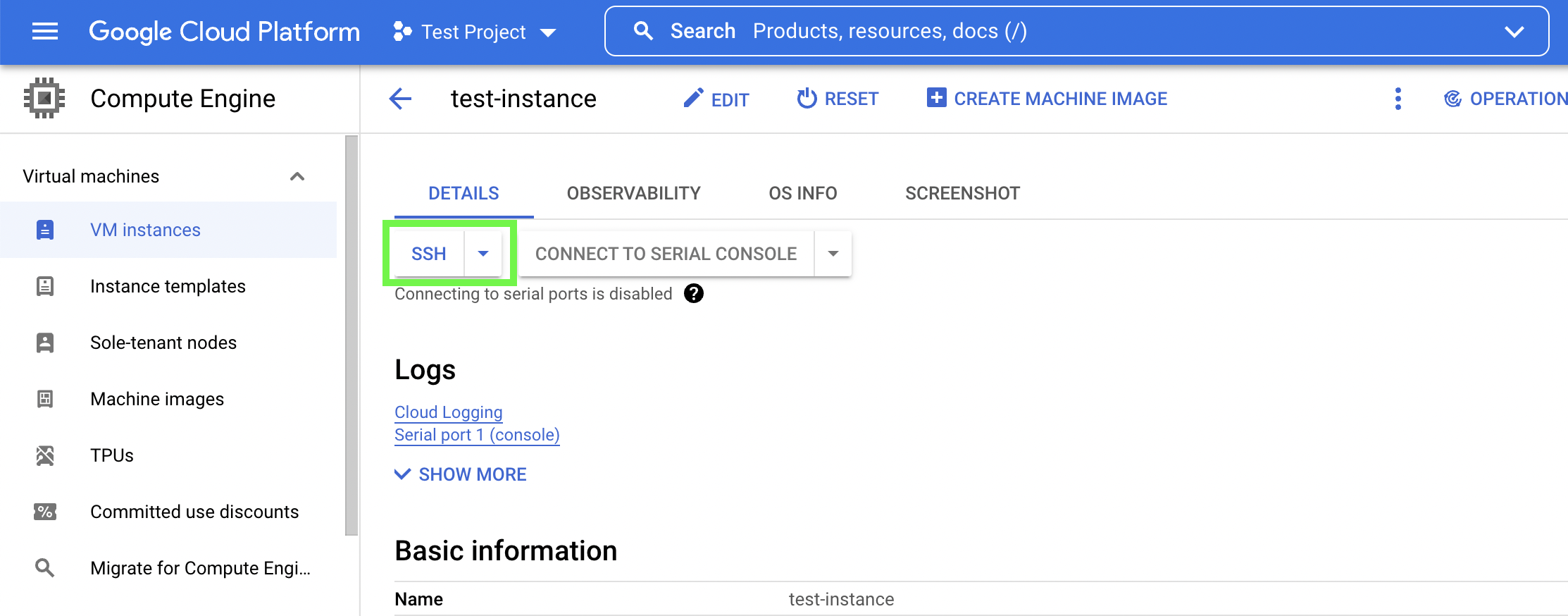Click the Operations circular icon
1568x616 pixels.
(1452, 99)
